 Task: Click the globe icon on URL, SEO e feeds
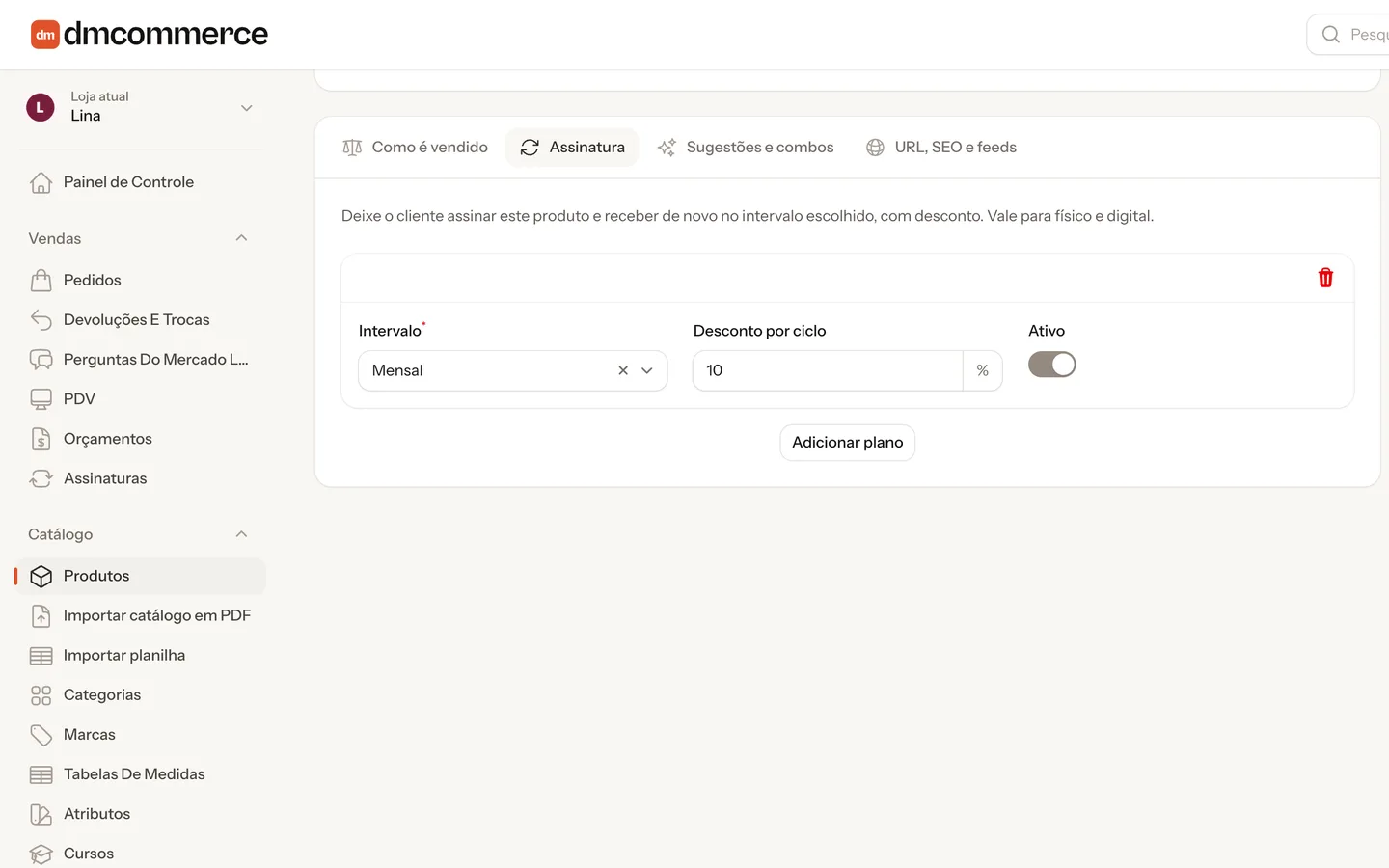click(875, 148)
